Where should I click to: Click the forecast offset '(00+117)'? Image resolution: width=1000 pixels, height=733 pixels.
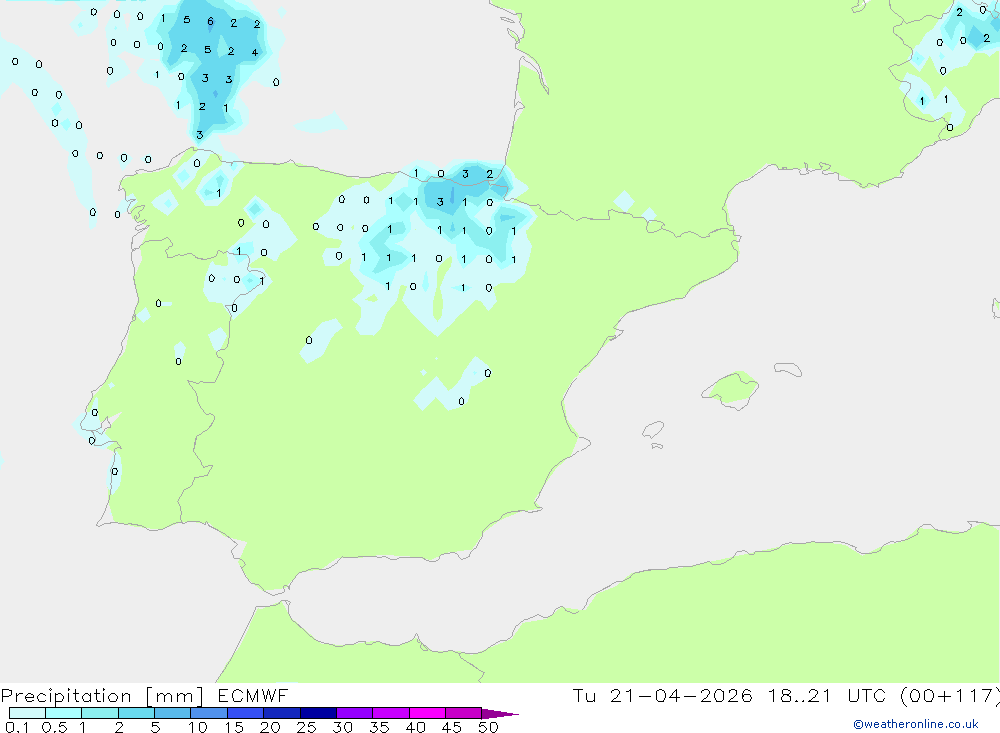pos(950,696)
